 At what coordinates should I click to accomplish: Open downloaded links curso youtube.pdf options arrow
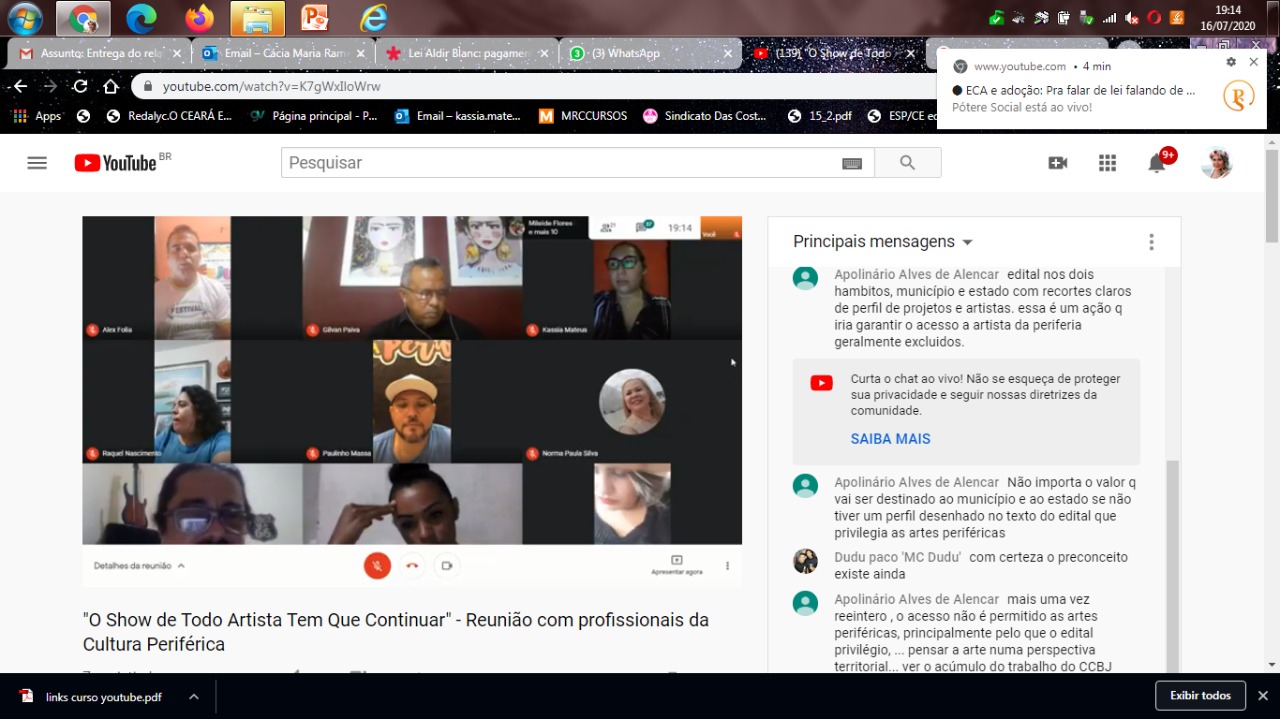pyautogui.click(x=194, y=697)
